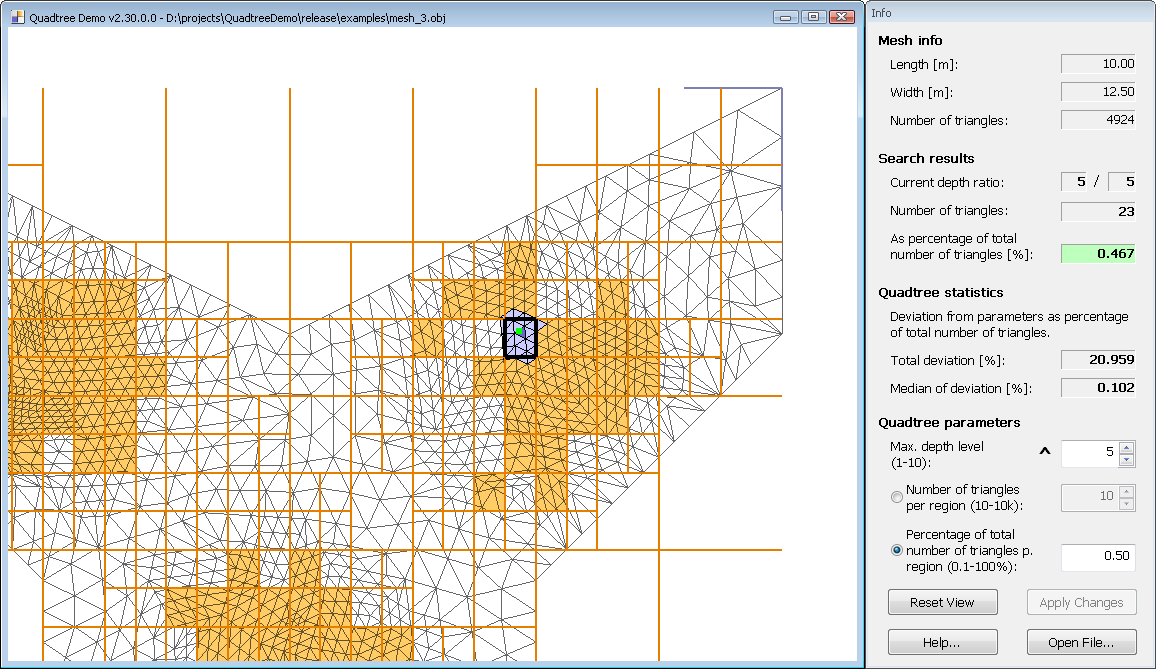Click the mesh_3.obj title bar

pos(400,16)
